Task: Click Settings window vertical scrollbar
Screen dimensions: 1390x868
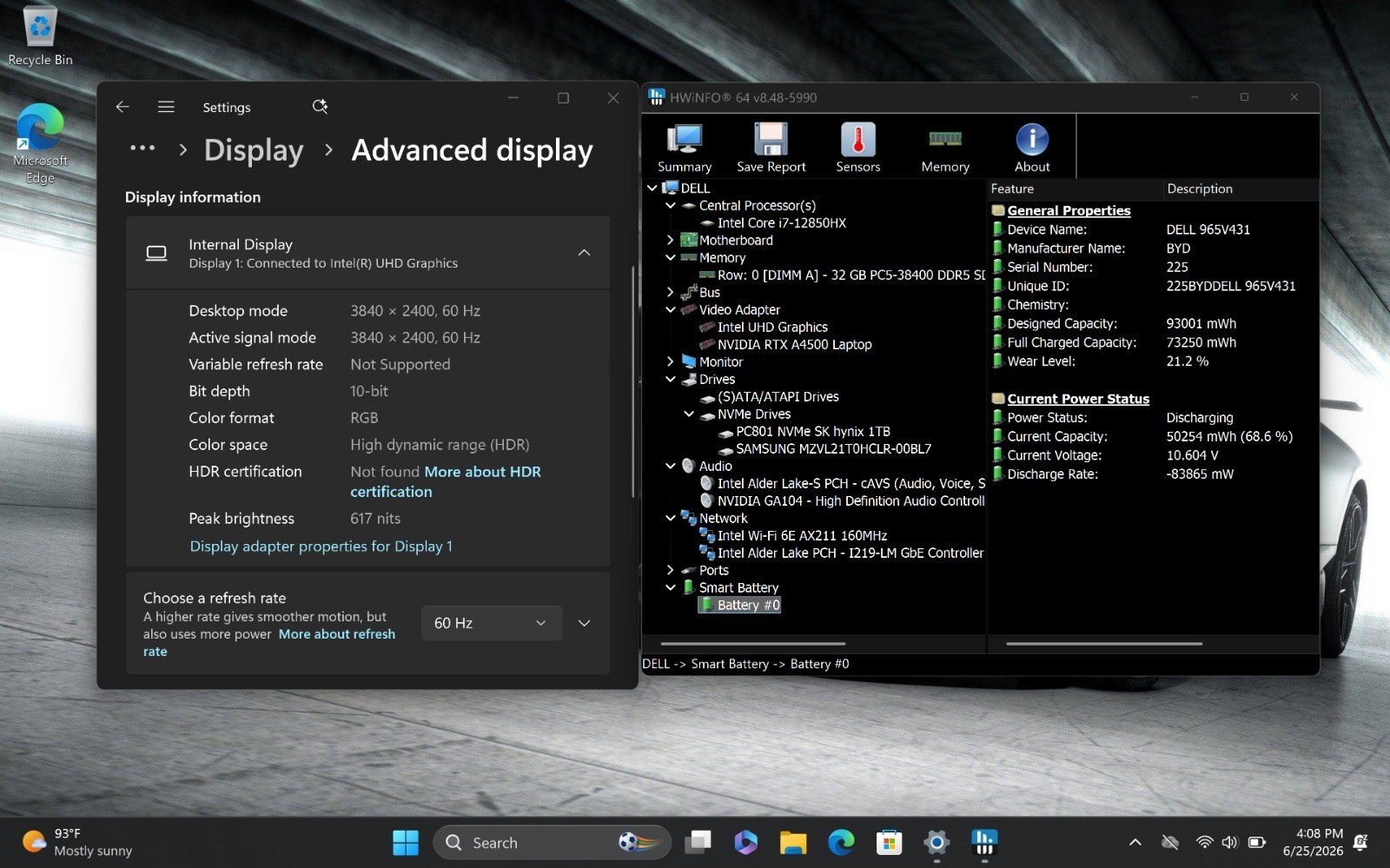Action: pos(633,382)
